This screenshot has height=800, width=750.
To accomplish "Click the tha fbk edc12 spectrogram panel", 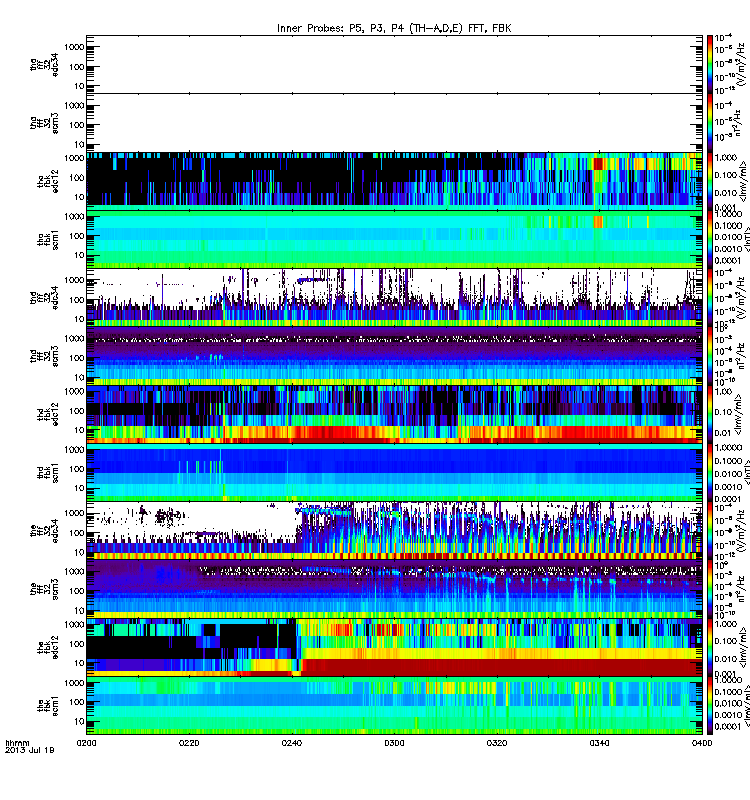I will click(394, 181).
